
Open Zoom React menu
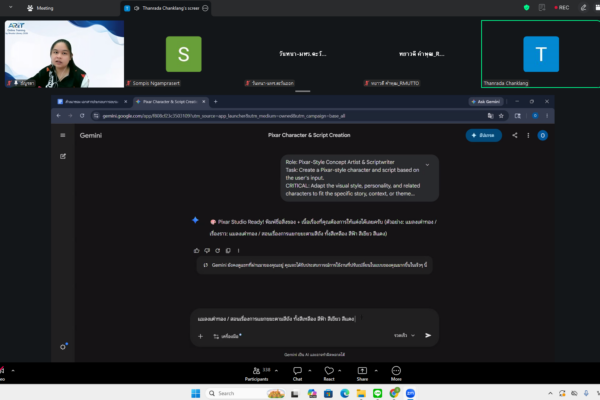329,374
